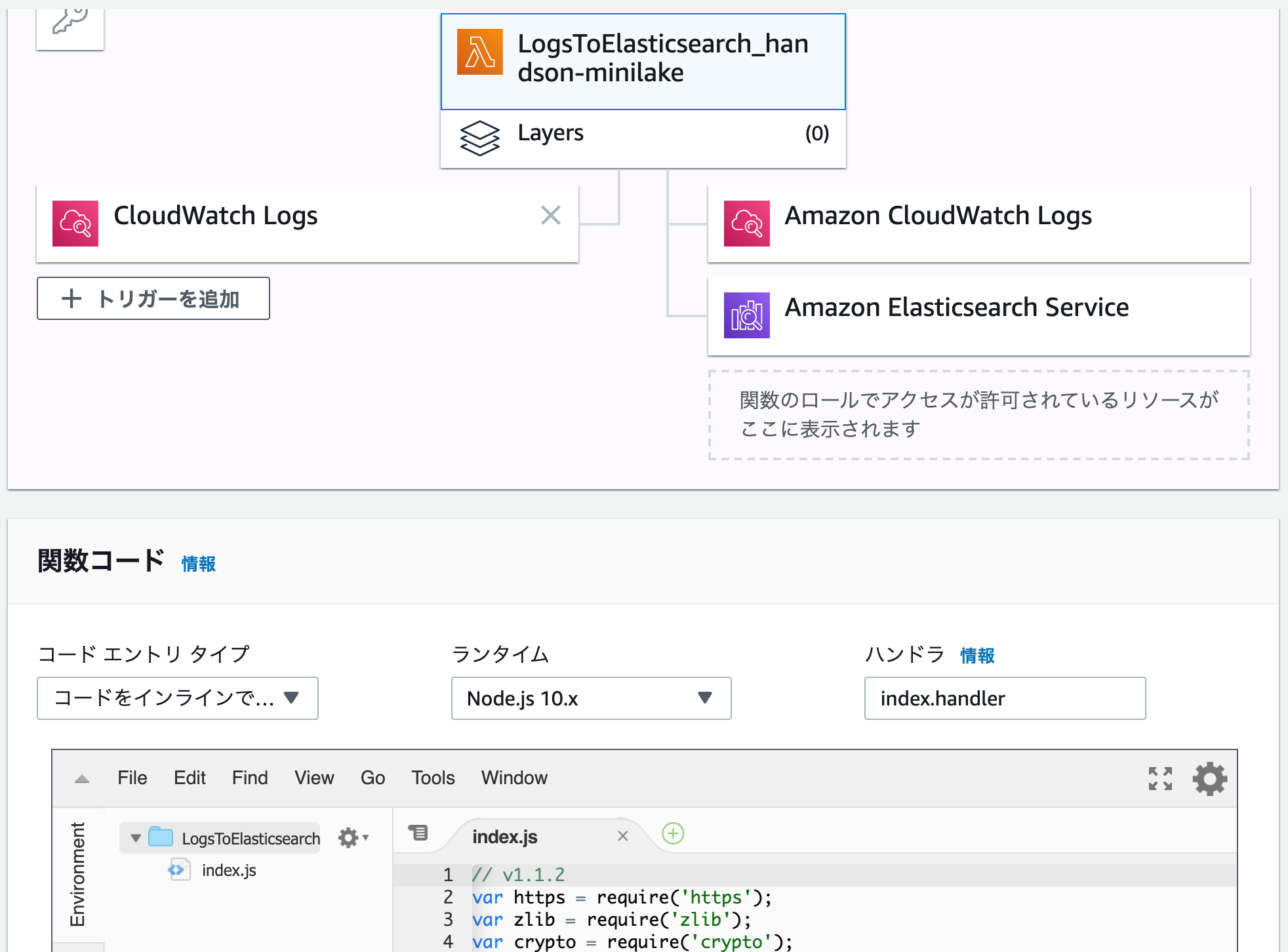Screen dimensions: 1288x952
Task: Toggle the Environment side panel
Action: [78, 875]
